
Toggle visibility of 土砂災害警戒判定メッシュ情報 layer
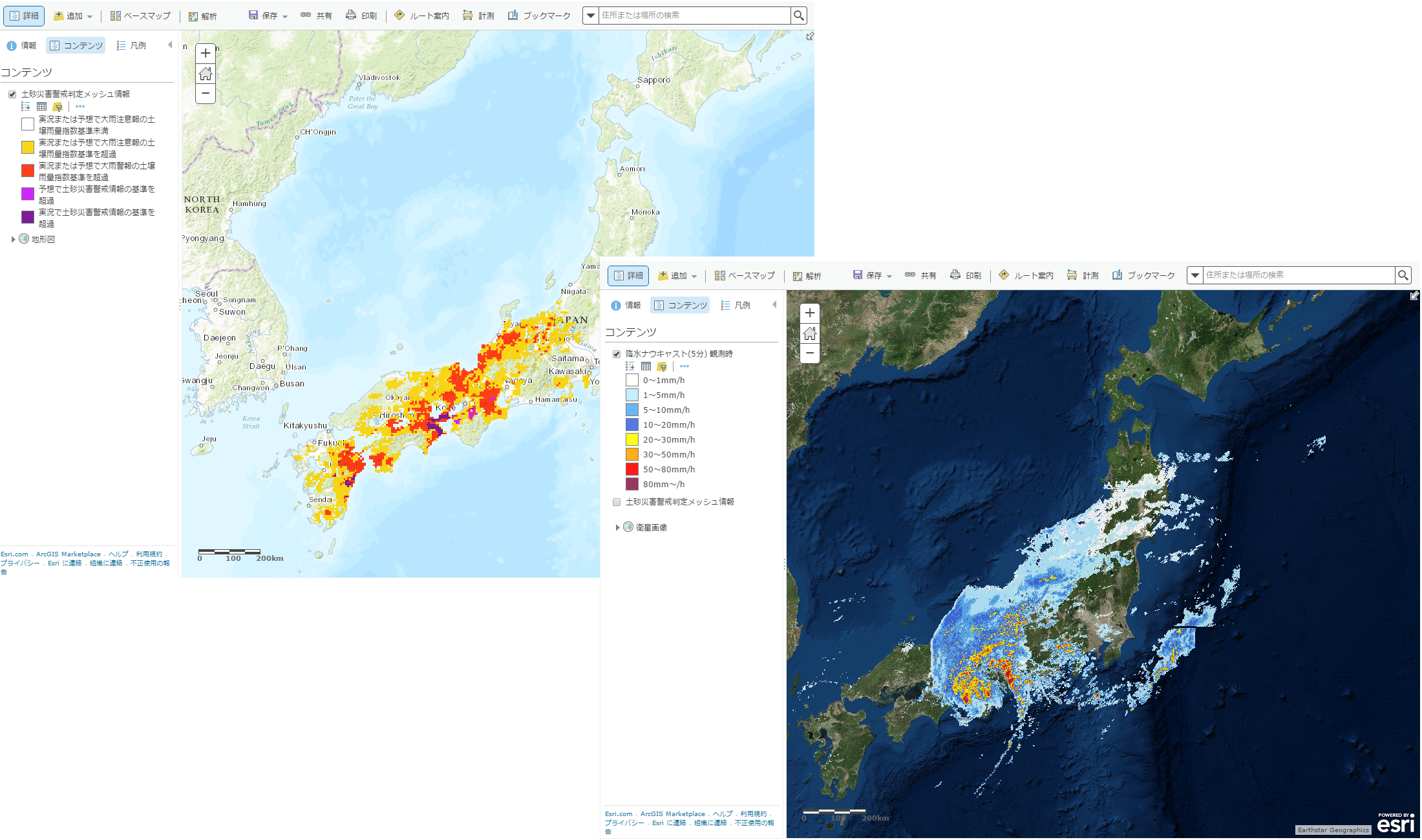click(x=9, y=94)
